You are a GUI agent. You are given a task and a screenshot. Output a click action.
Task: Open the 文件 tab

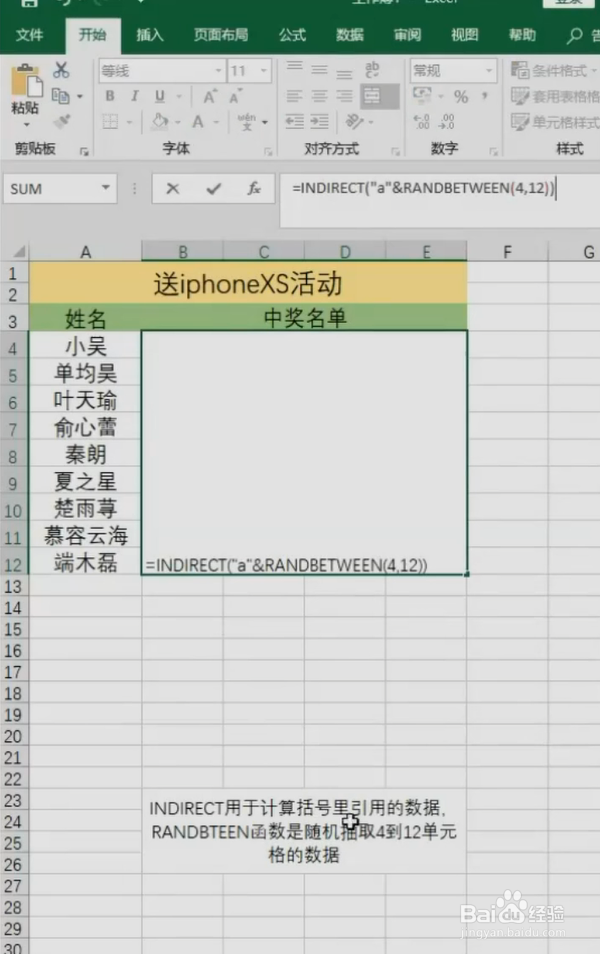click(29, 35)
